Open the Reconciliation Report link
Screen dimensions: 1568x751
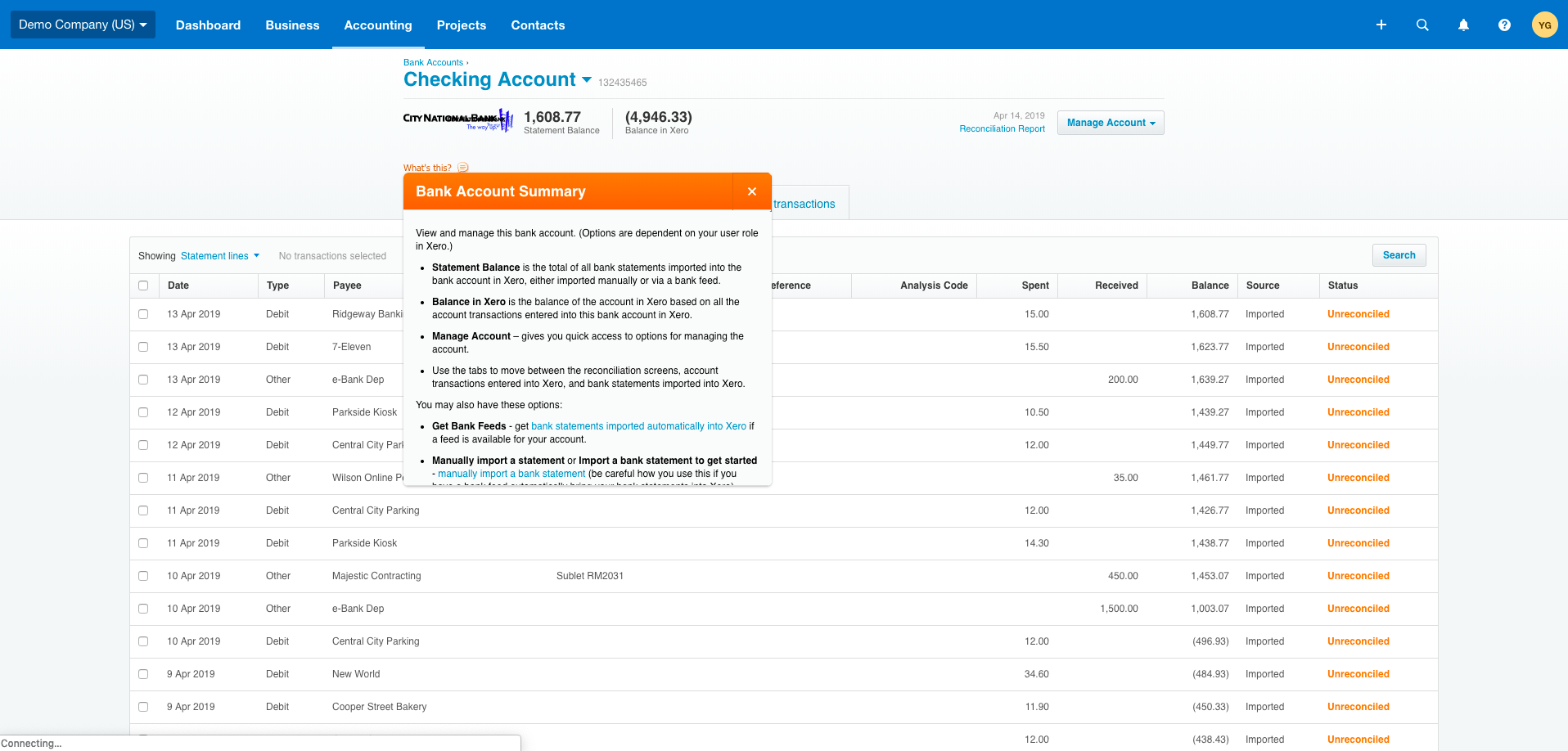click(1003, 128)
